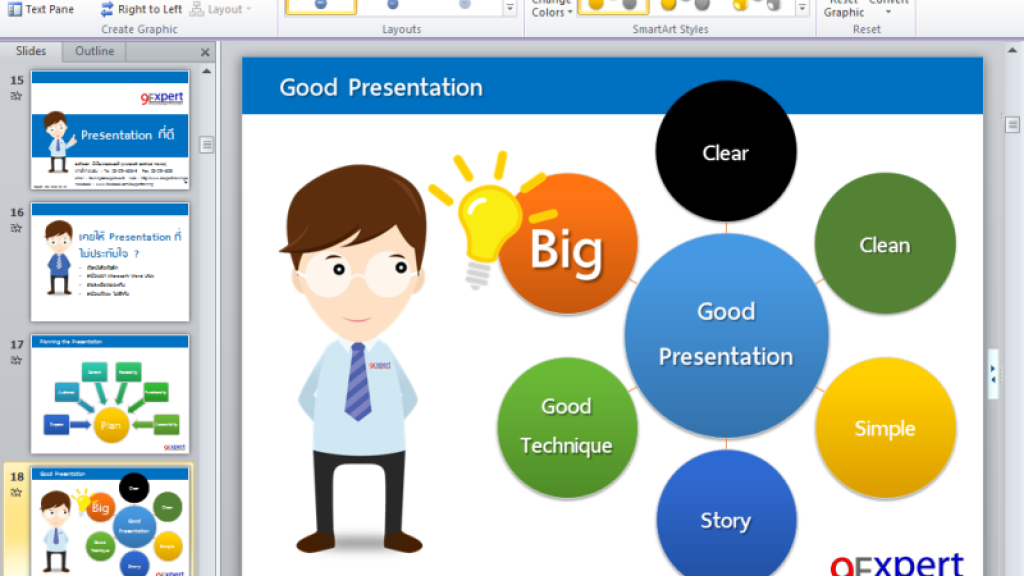Select the green Good Technique circle
This screenshot has height=576, width=1024.
tap(567, 428)
